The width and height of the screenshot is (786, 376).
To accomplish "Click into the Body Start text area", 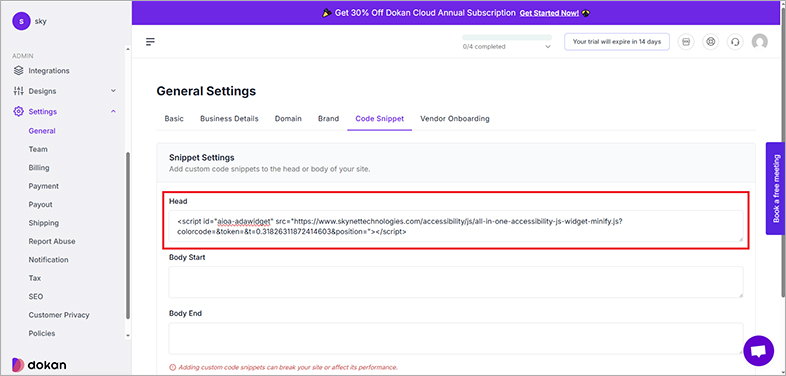I will click(x=456, y=282).
